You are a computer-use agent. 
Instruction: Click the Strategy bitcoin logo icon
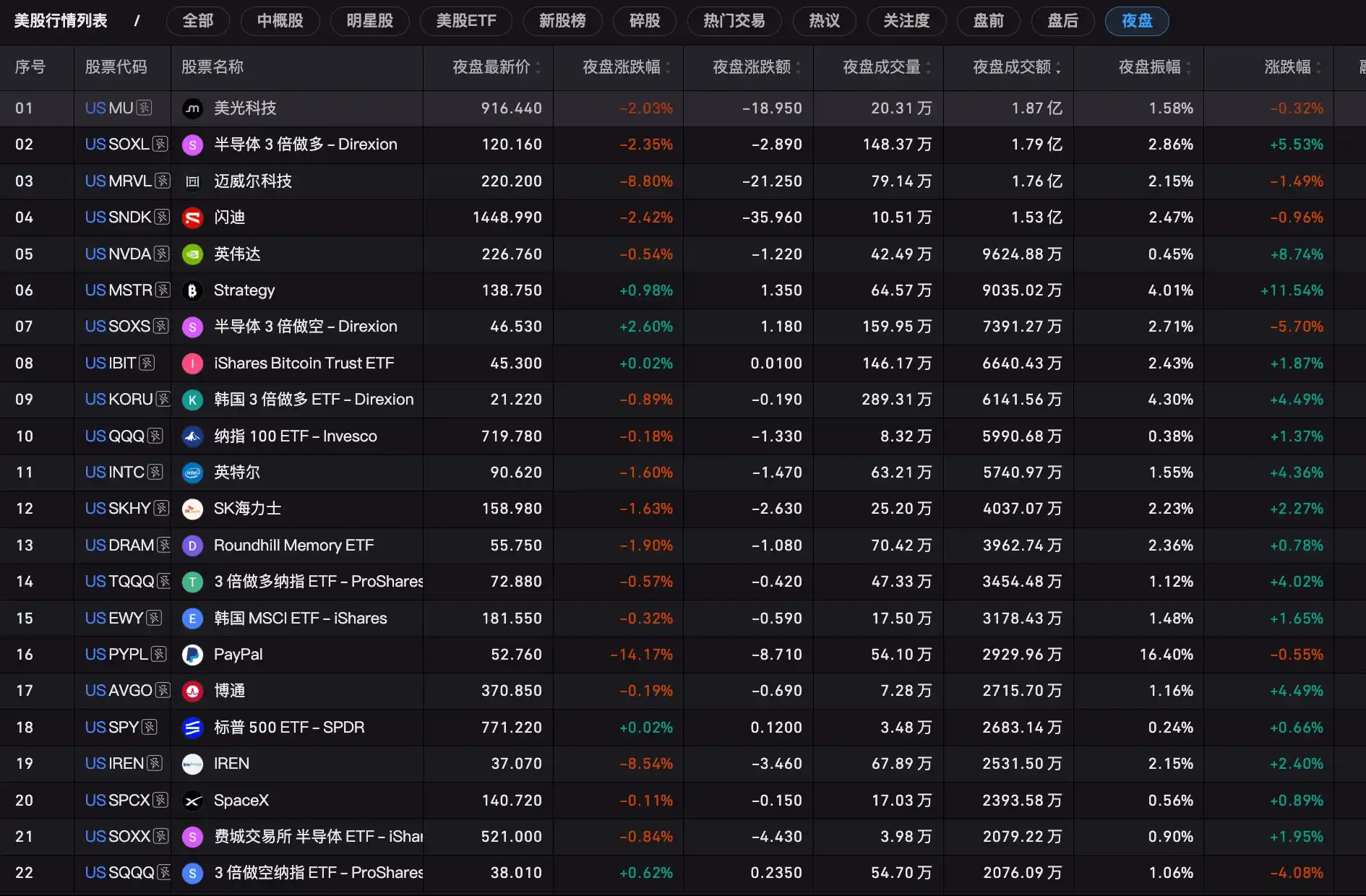pyautogui.click(x=192, y=290)
